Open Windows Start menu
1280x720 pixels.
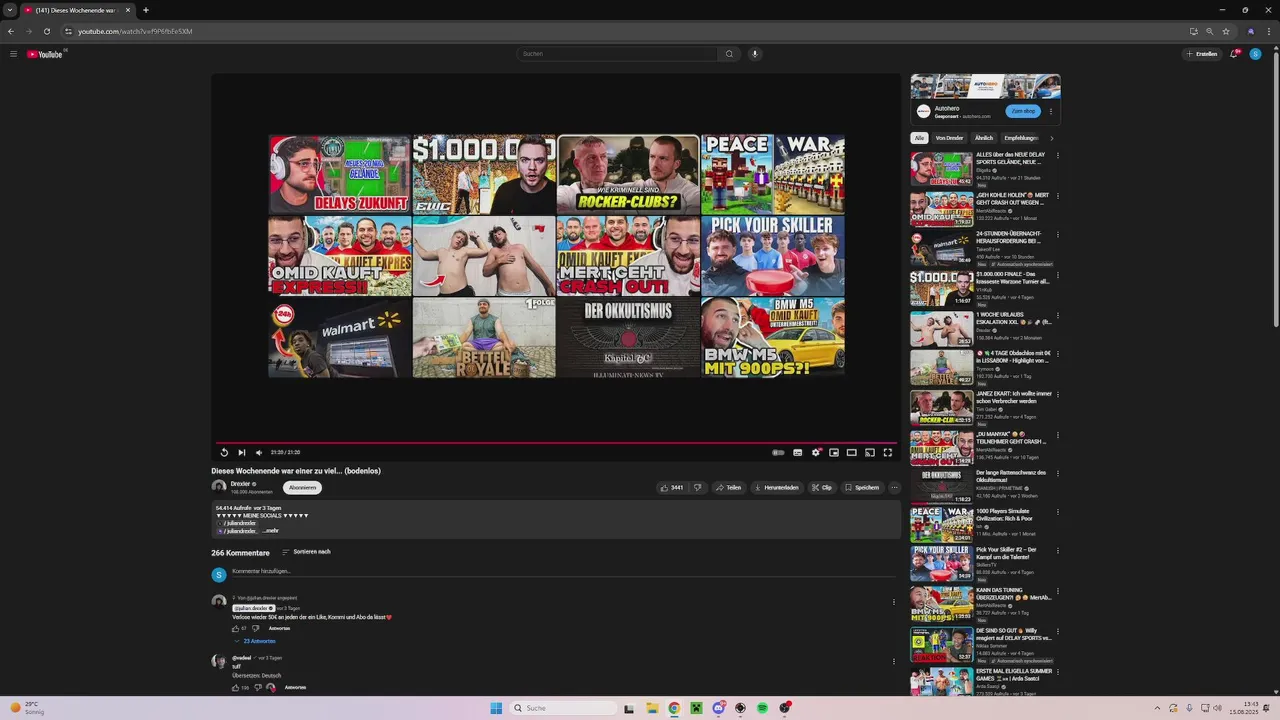coord(496,708)
